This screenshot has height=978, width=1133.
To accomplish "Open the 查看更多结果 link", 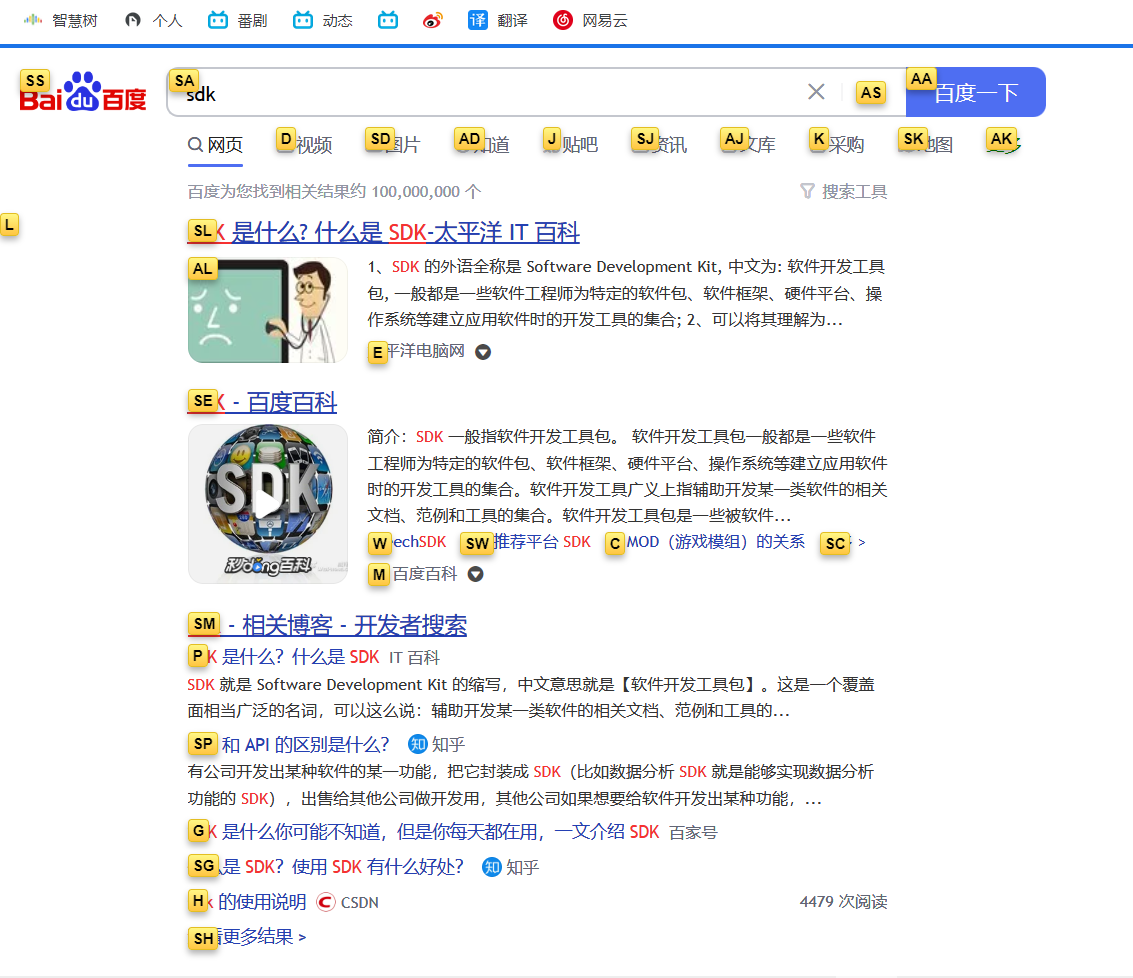I will (253, 938).
